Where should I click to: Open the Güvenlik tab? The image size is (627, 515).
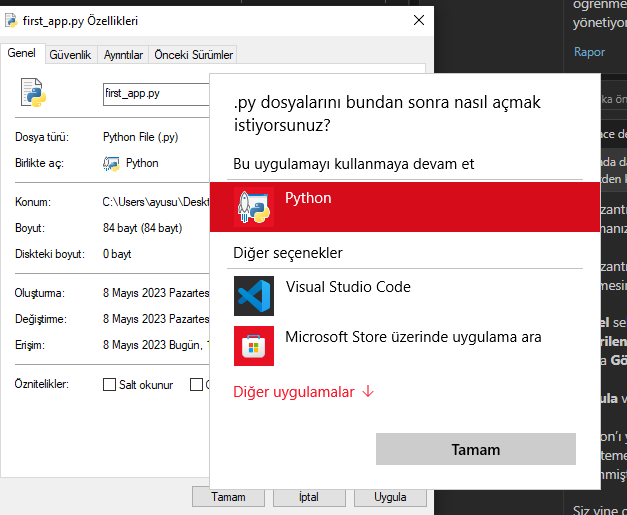pos(70,55)
